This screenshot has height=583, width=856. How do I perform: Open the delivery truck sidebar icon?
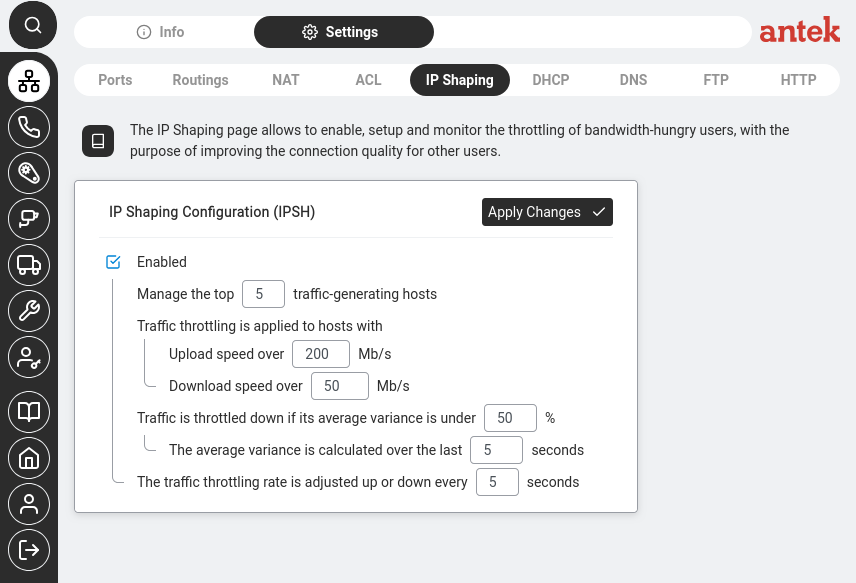click(29, 265)
